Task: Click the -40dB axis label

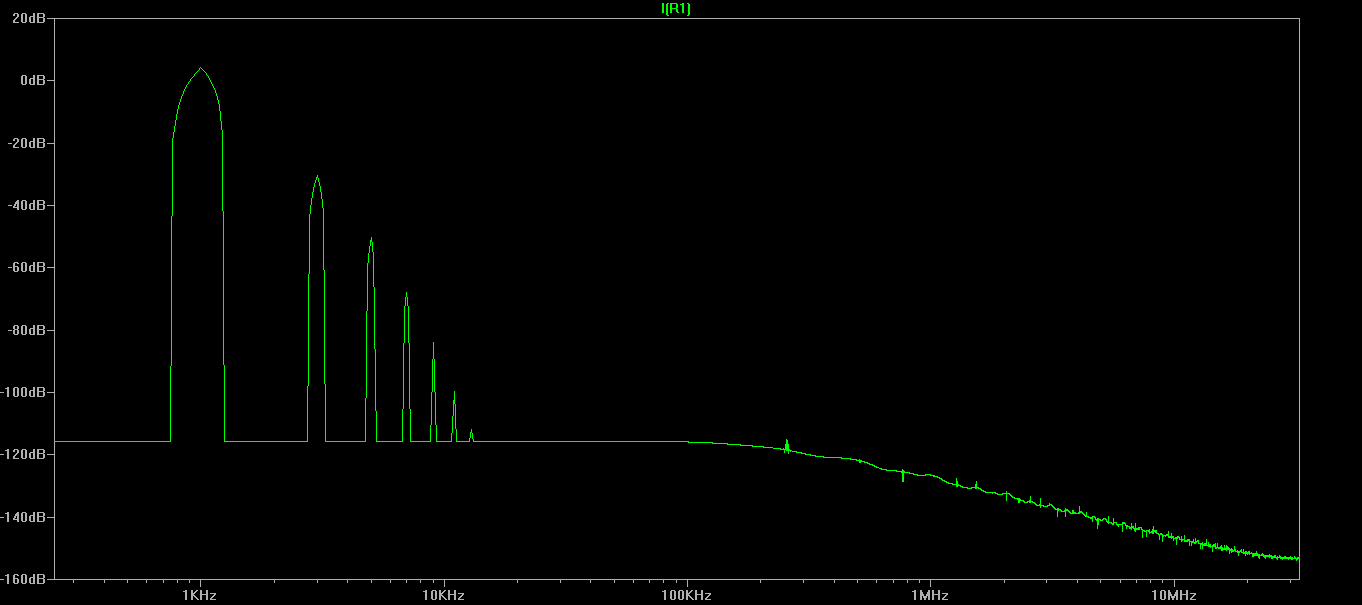Action: pos(29,205)
